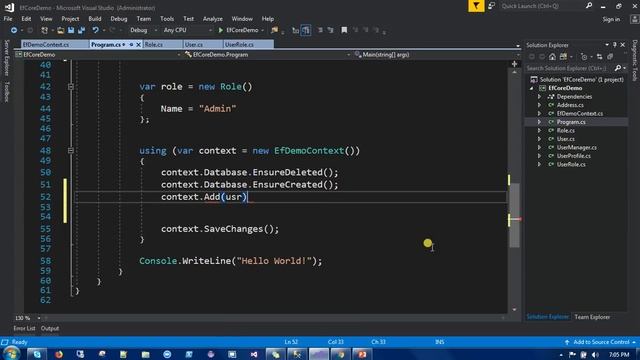
Task: Open the EfCoreDemo.Program class dropdown
Action: coord(267,55)
